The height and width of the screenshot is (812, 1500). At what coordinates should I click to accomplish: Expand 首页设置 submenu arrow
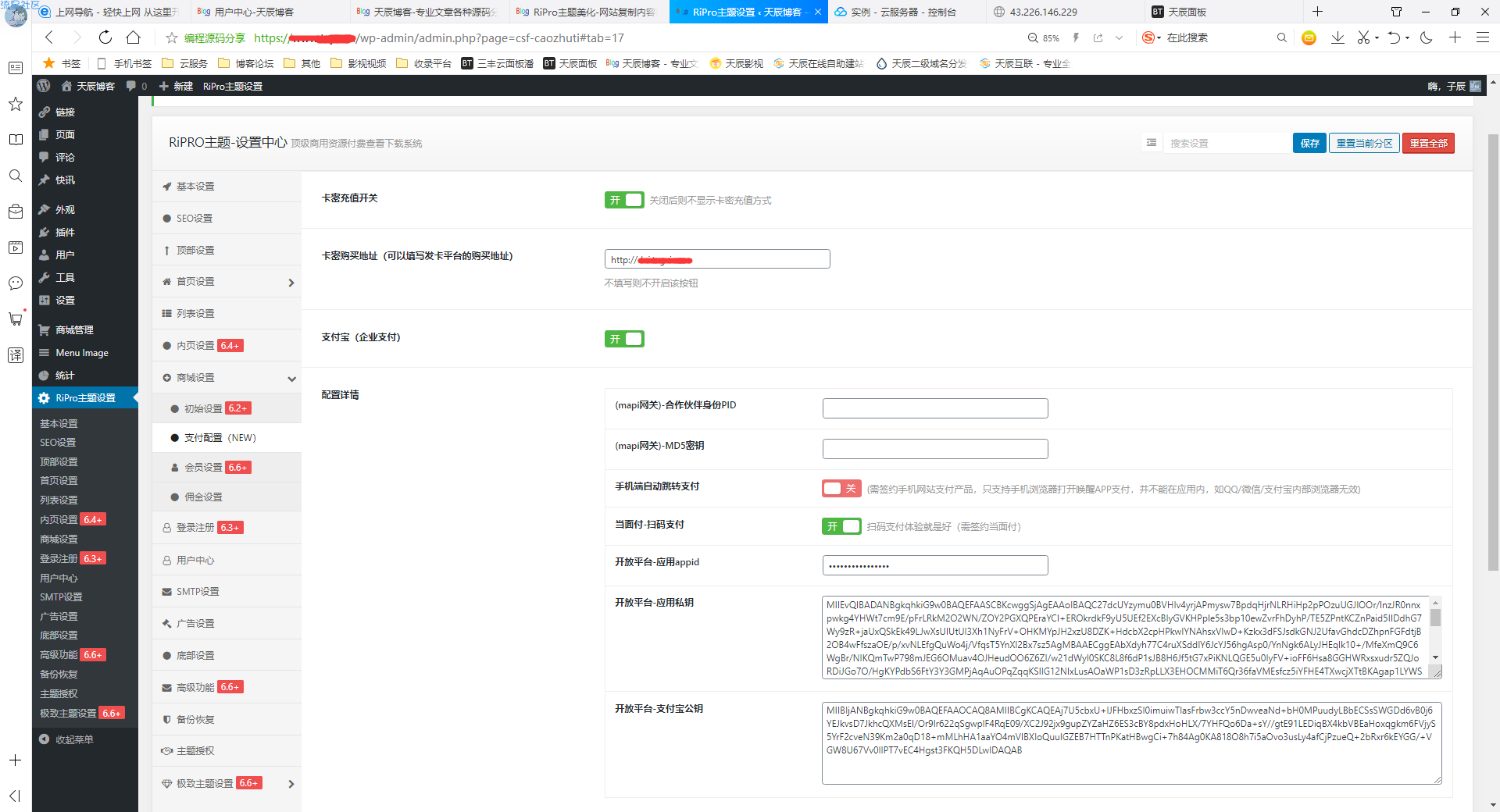coord(291,283)
